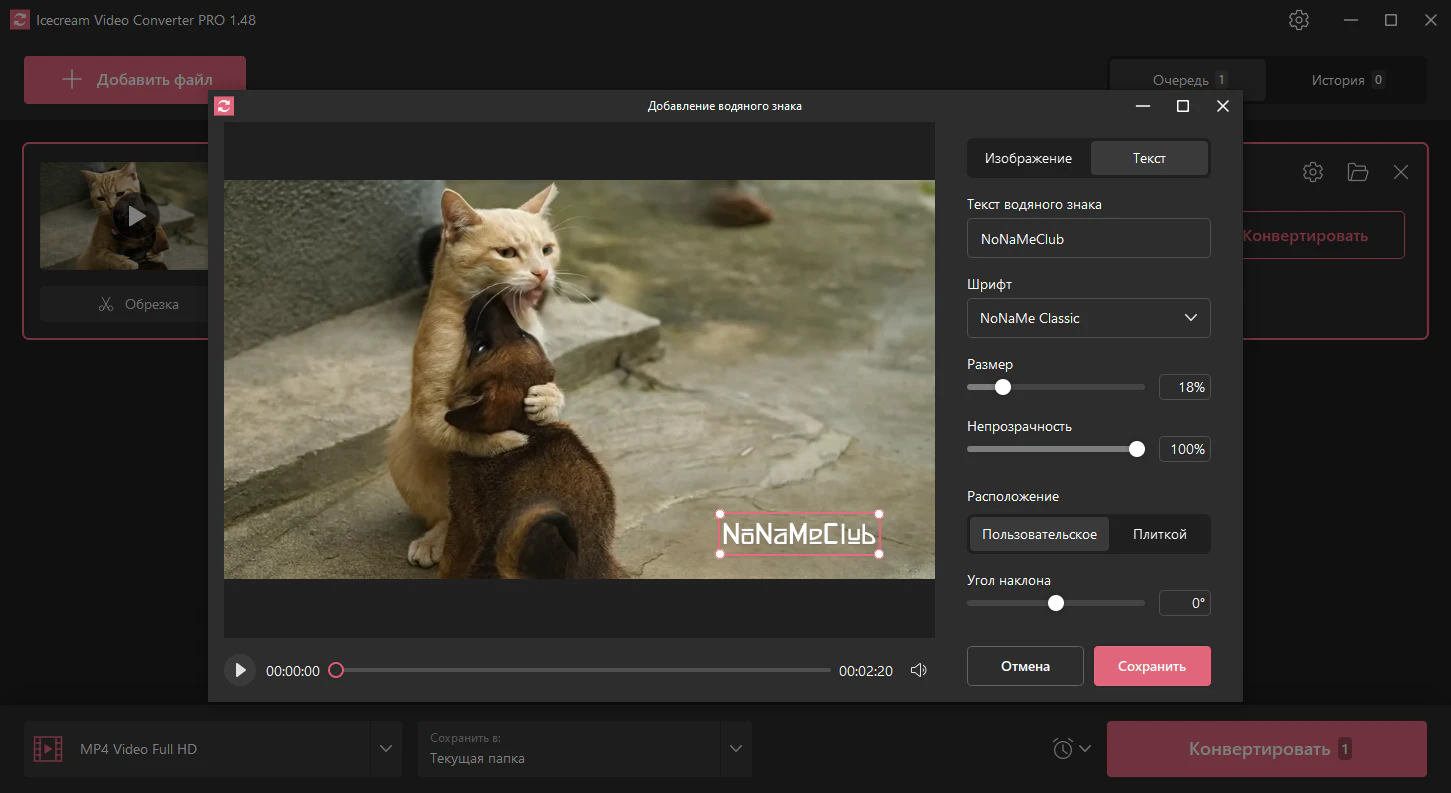Open main settings gear in title bar
1451x793 pixels.
click(1298, 20)
